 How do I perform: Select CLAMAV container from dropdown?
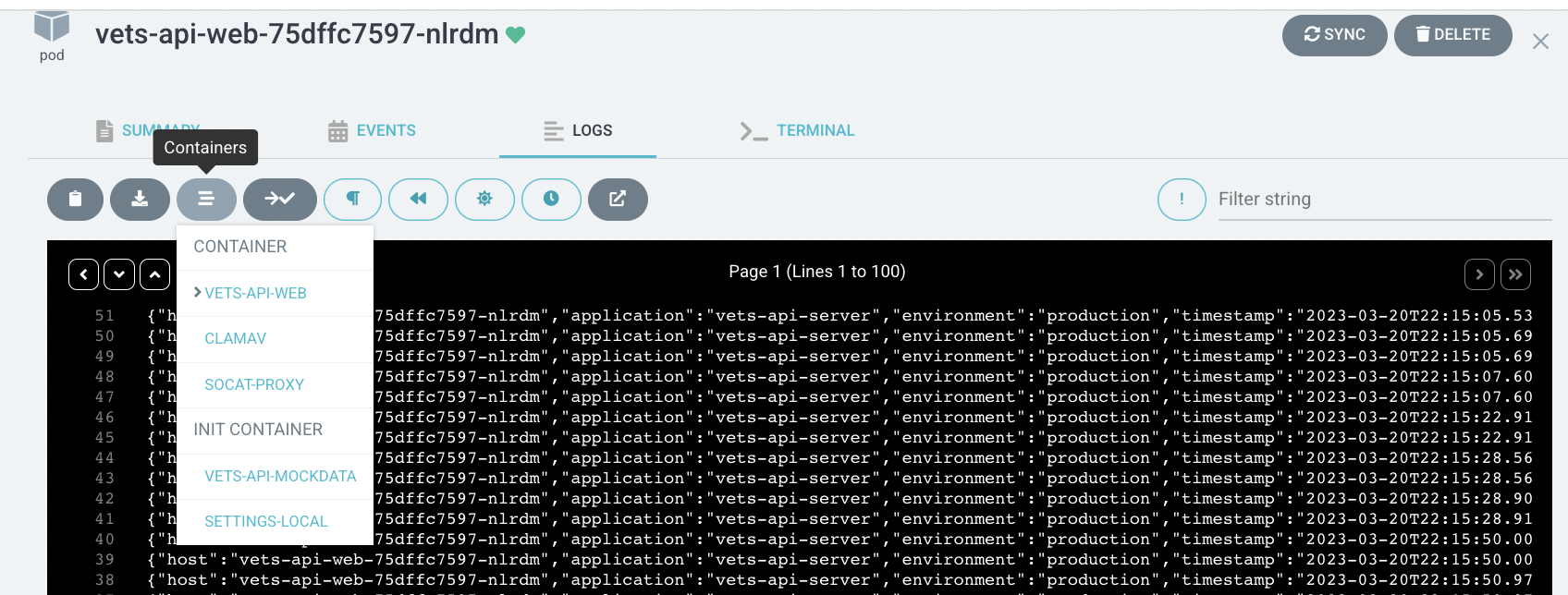(x=236, y=339)
